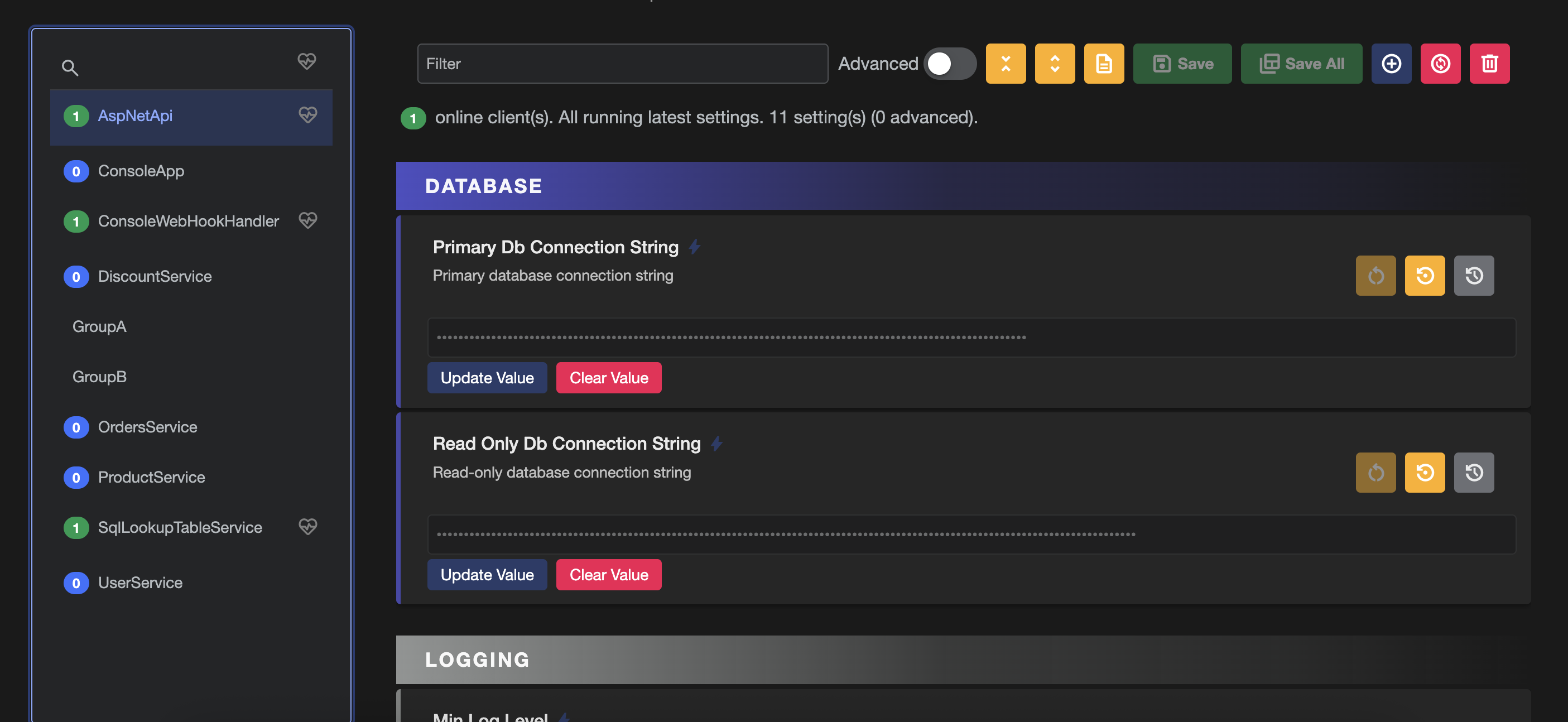The width and height of the screenshot is (1568, 722).
Task: Click the green online clients badge in status line
Action: (413, 118)
